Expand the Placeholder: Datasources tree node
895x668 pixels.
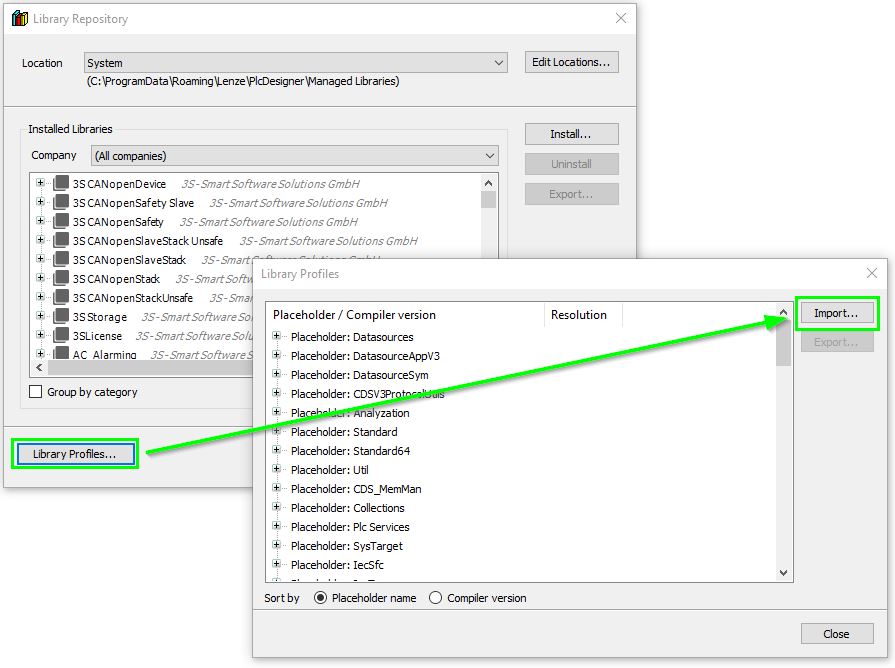tap(277, 337)
